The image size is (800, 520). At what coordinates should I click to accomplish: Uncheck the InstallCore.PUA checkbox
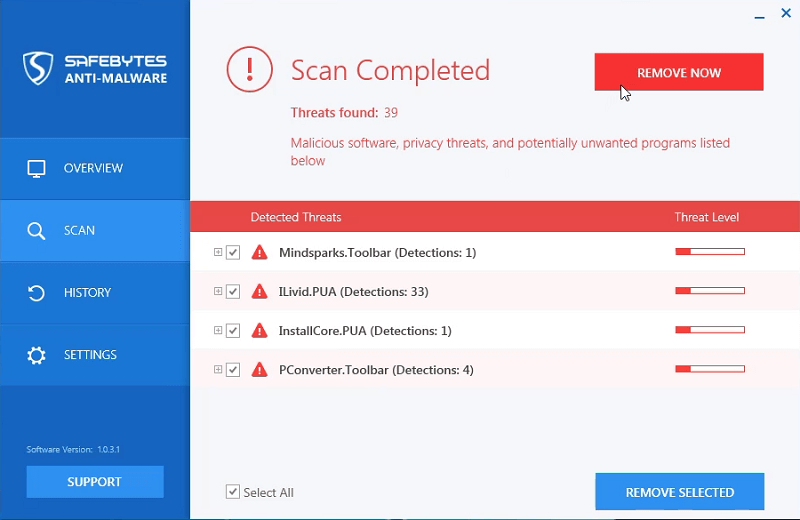pos(233,331)
